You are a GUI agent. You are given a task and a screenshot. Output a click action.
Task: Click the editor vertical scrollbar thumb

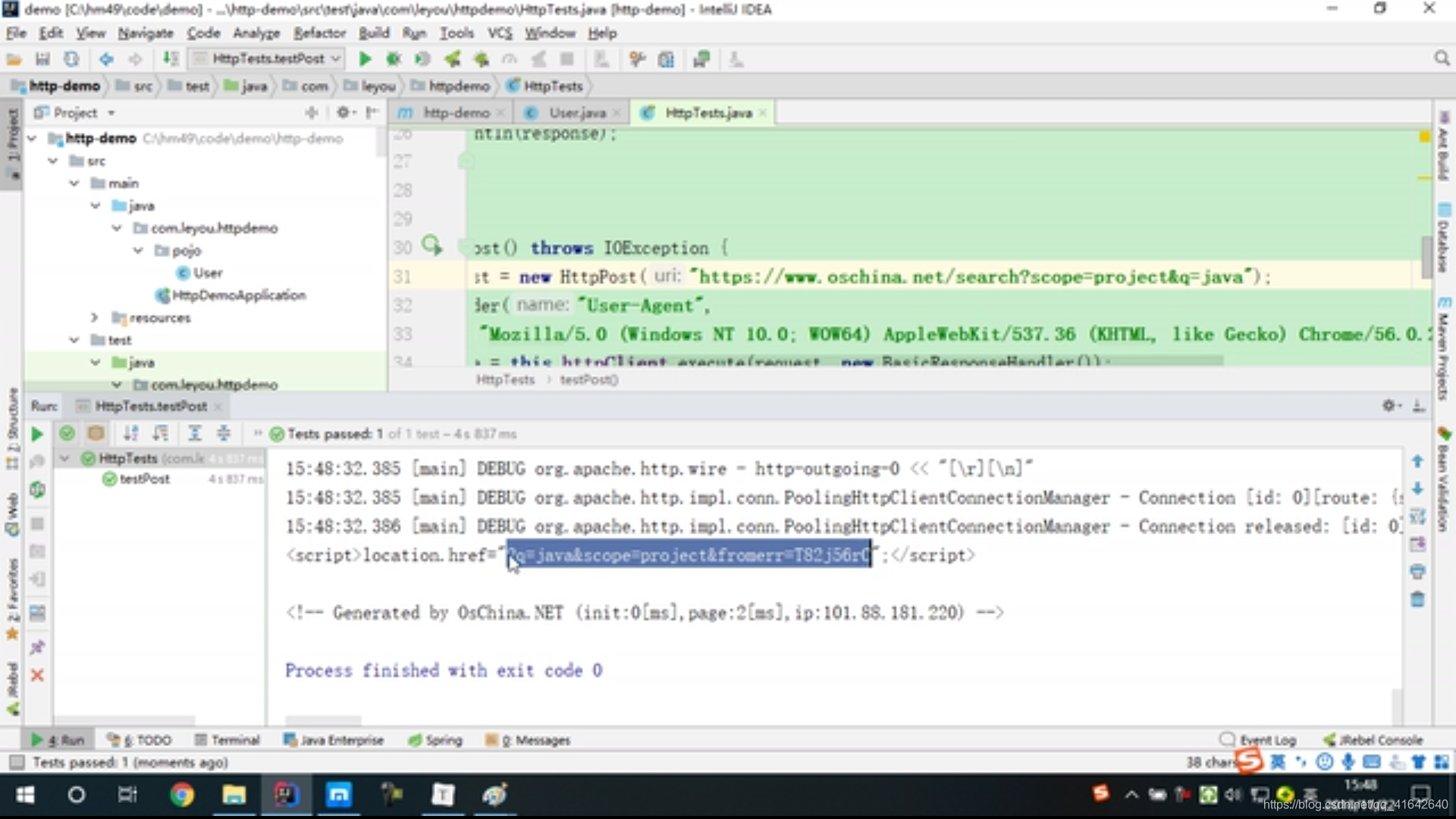(x=1426, y=256)
